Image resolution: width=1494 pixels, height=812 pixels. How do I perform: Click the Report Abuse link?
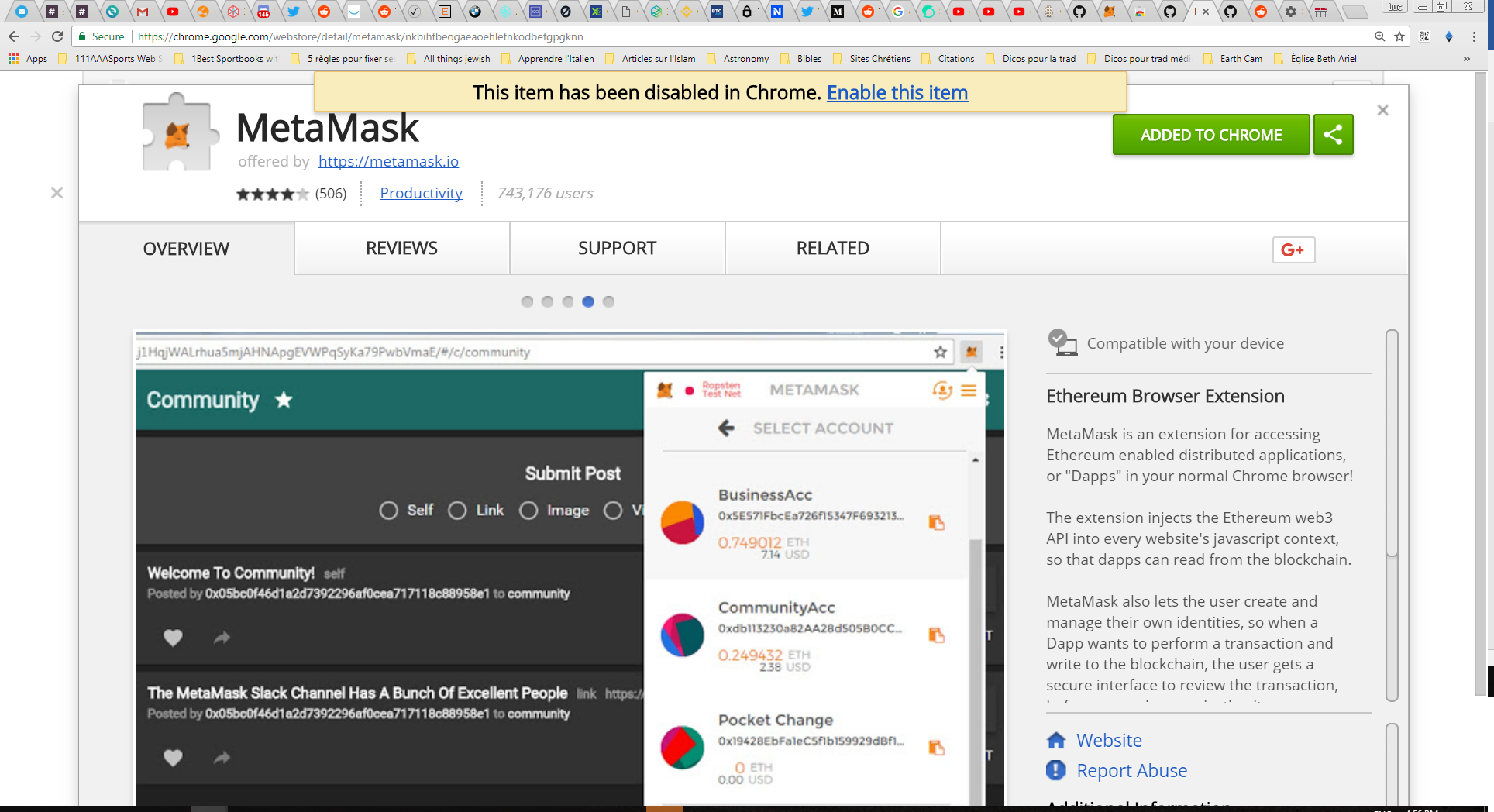[x=1131, y=771]
